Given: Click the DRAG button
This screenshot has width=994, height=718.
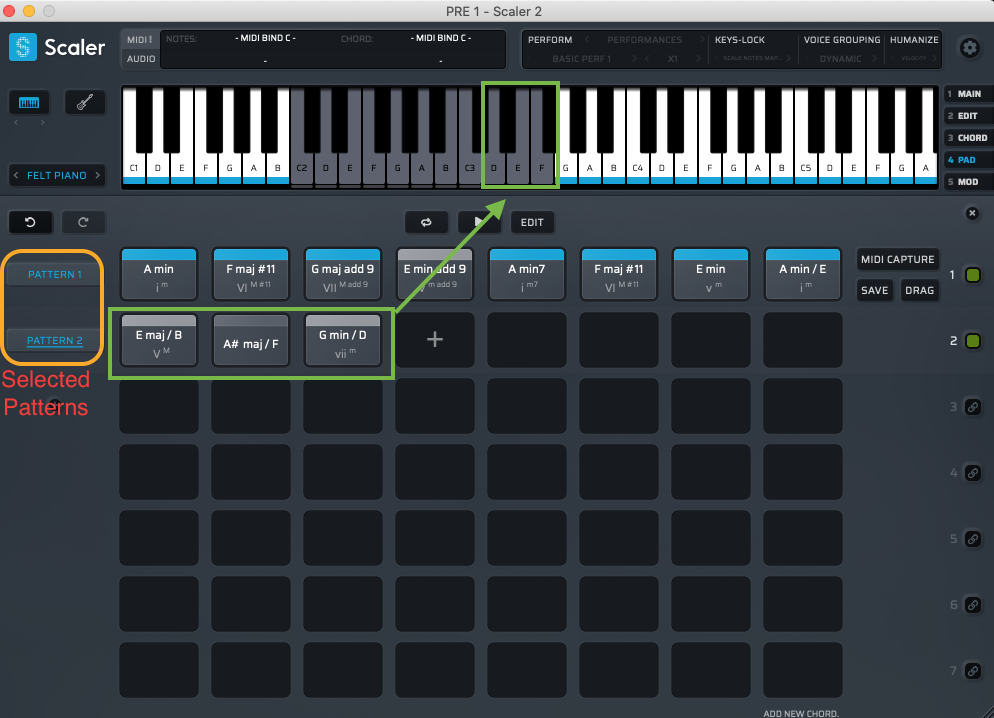Looking at the screenshot, I should click(x=919, y=290).
